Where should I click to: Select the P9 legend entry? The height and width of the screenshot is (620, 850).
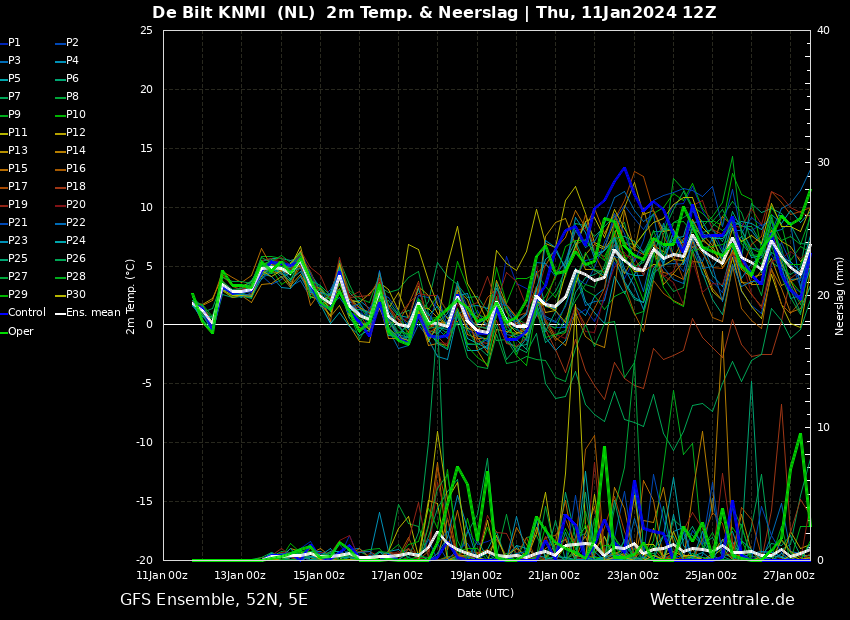tap(10, 114)
